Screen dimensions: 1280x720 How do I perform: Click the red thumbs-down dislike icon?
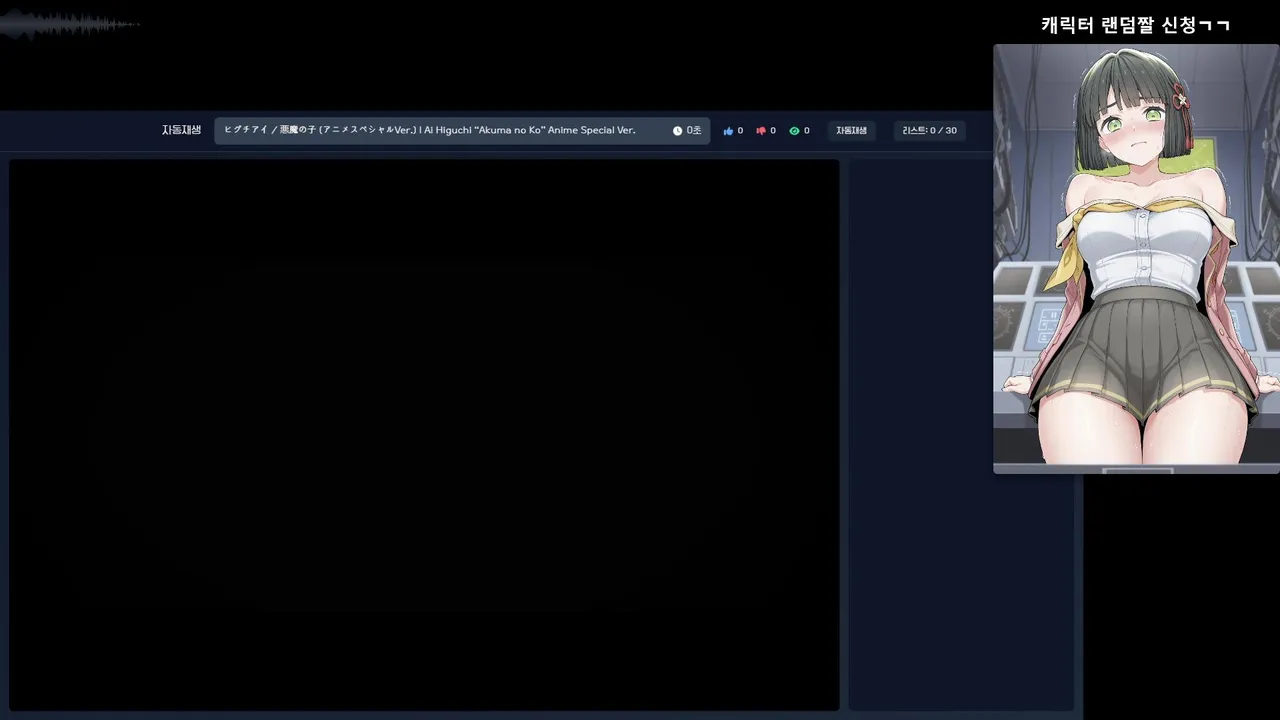[761, 131]
